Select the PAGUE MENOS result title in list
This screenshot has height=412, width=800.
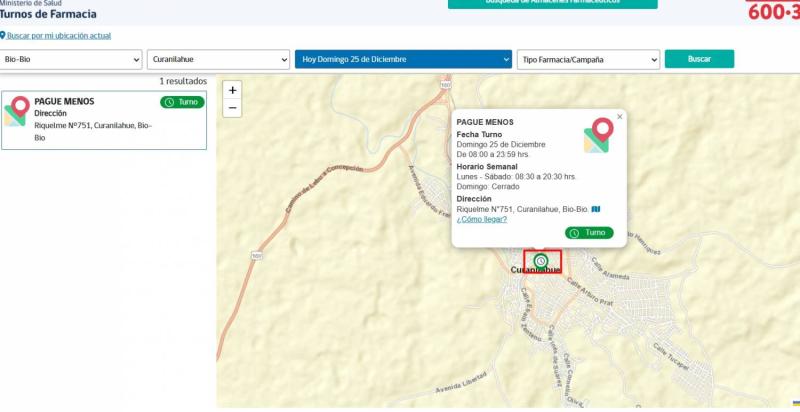(64, 101)
